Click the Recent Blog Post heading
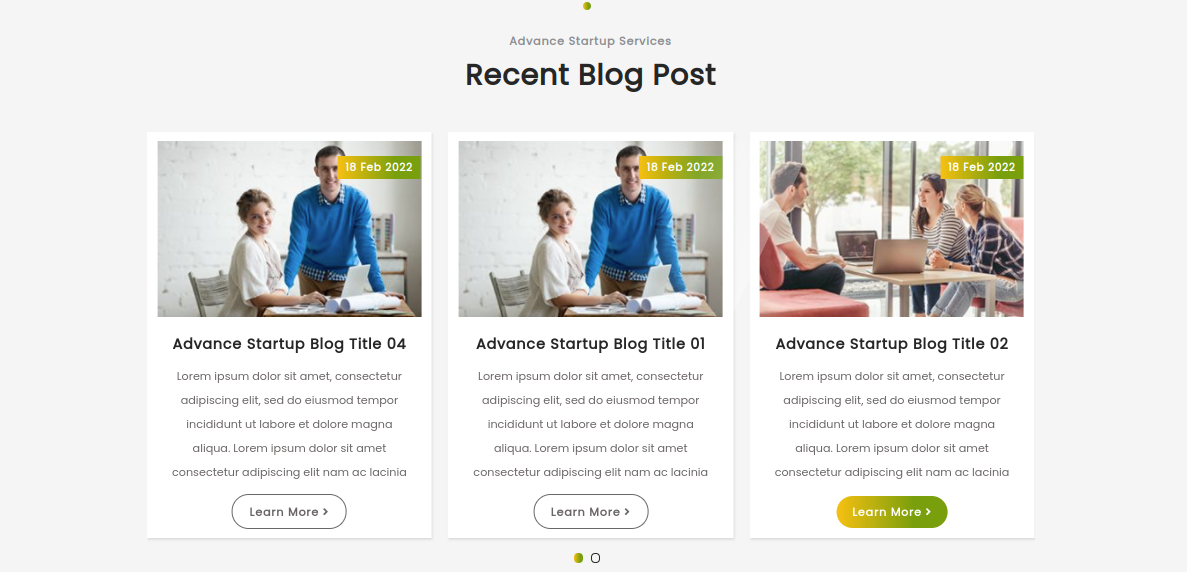This screenshot has height=572, width=1187. click(590, 74)
